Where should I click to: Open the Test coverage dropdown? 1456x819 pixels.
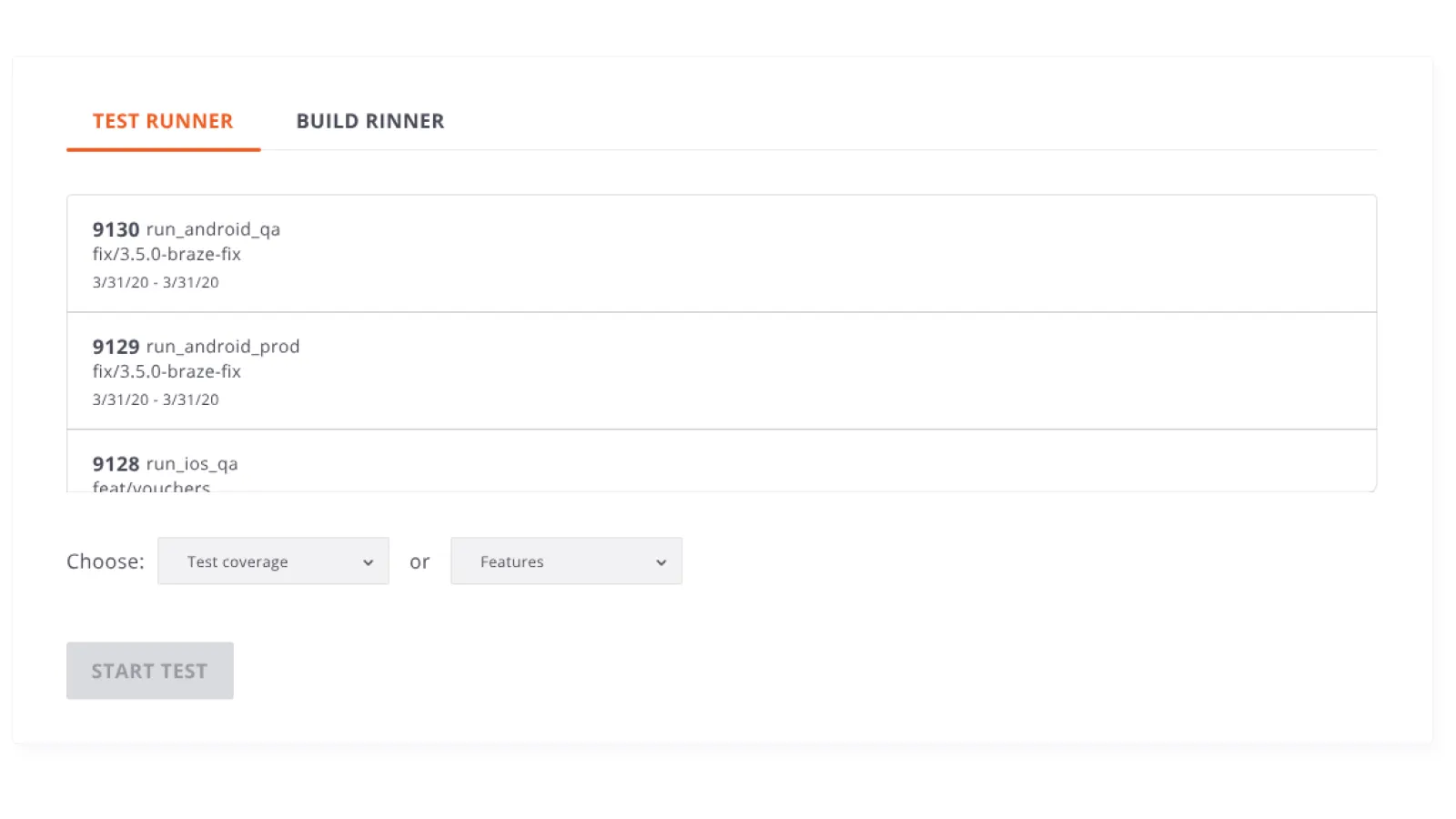click(x=273, y=561)
